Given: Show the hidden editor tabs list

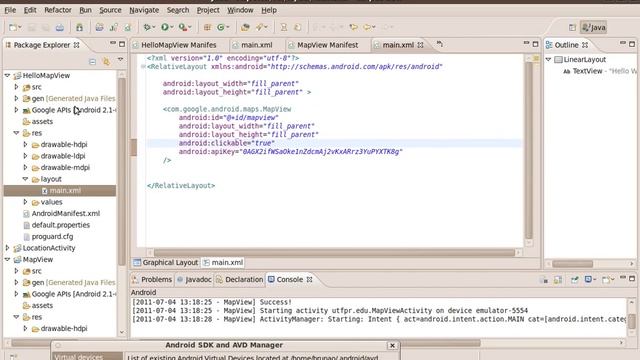Looking at the screenshot, I should 440,44.
